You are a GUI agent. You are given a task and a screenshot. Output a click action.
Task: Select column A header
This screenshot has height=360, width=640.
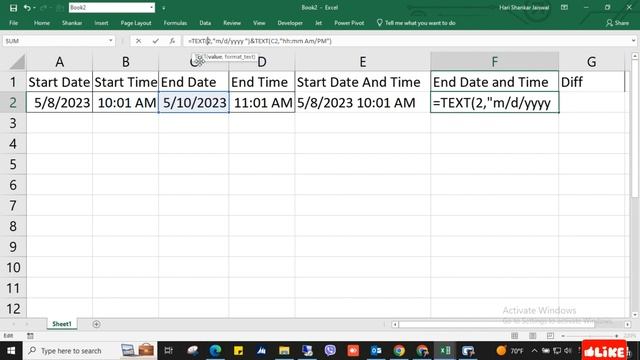pos(60,62)
